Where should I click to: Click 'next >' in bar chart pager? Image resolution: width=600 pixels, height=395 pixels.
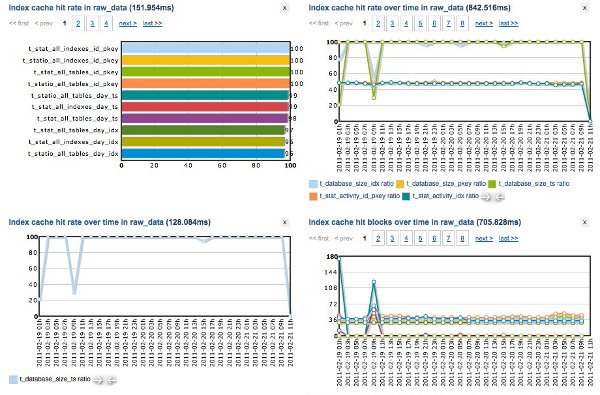click(127, 23)
